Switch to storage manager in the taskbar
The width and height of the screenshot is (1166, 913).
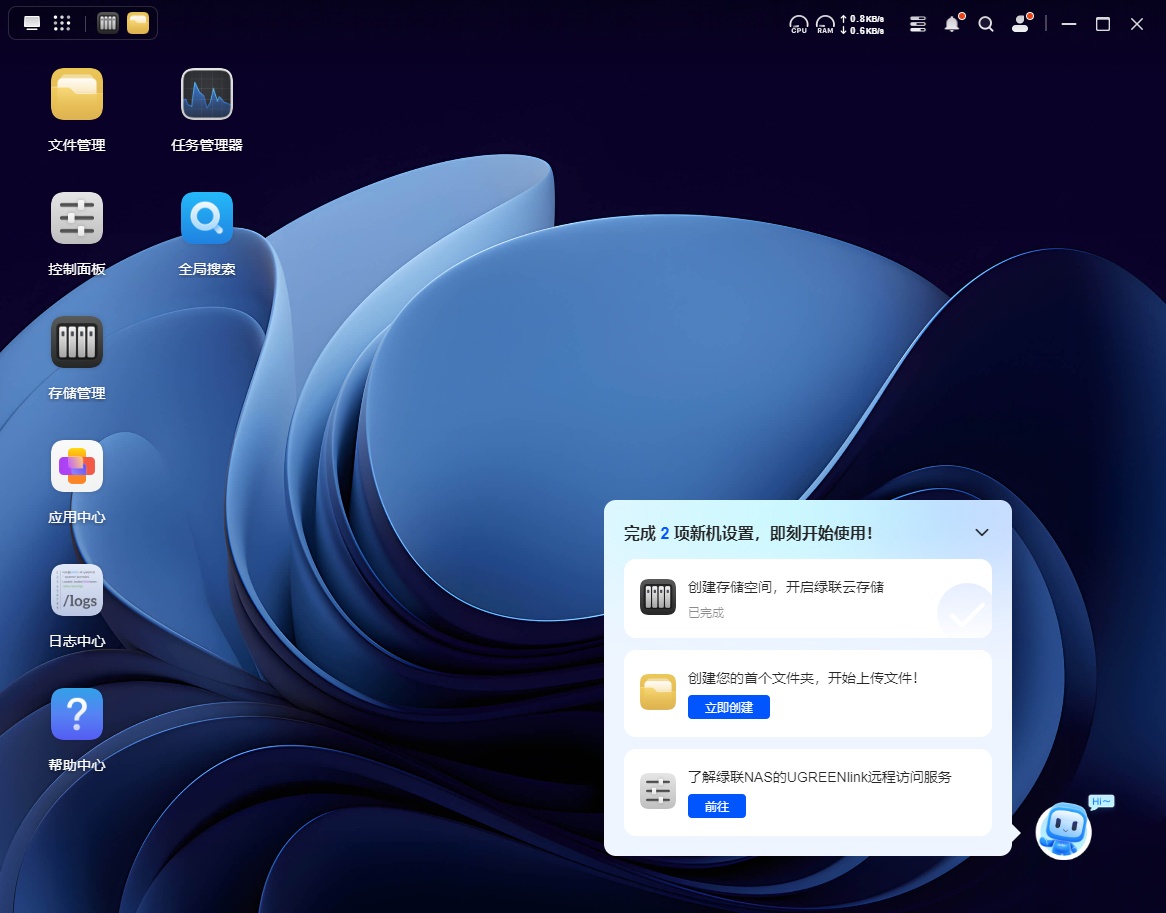pyautogui.click(x=108, y=23)
